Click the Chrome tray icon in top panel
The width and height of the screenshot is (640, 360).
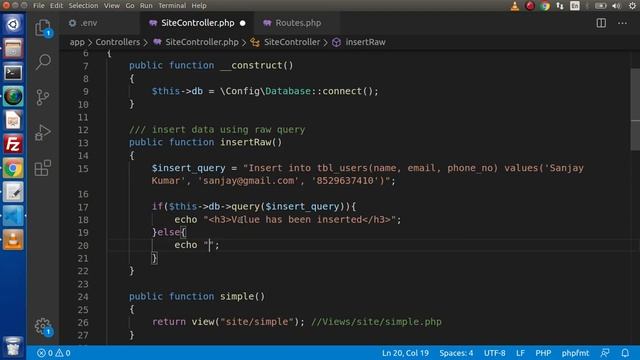544,6
